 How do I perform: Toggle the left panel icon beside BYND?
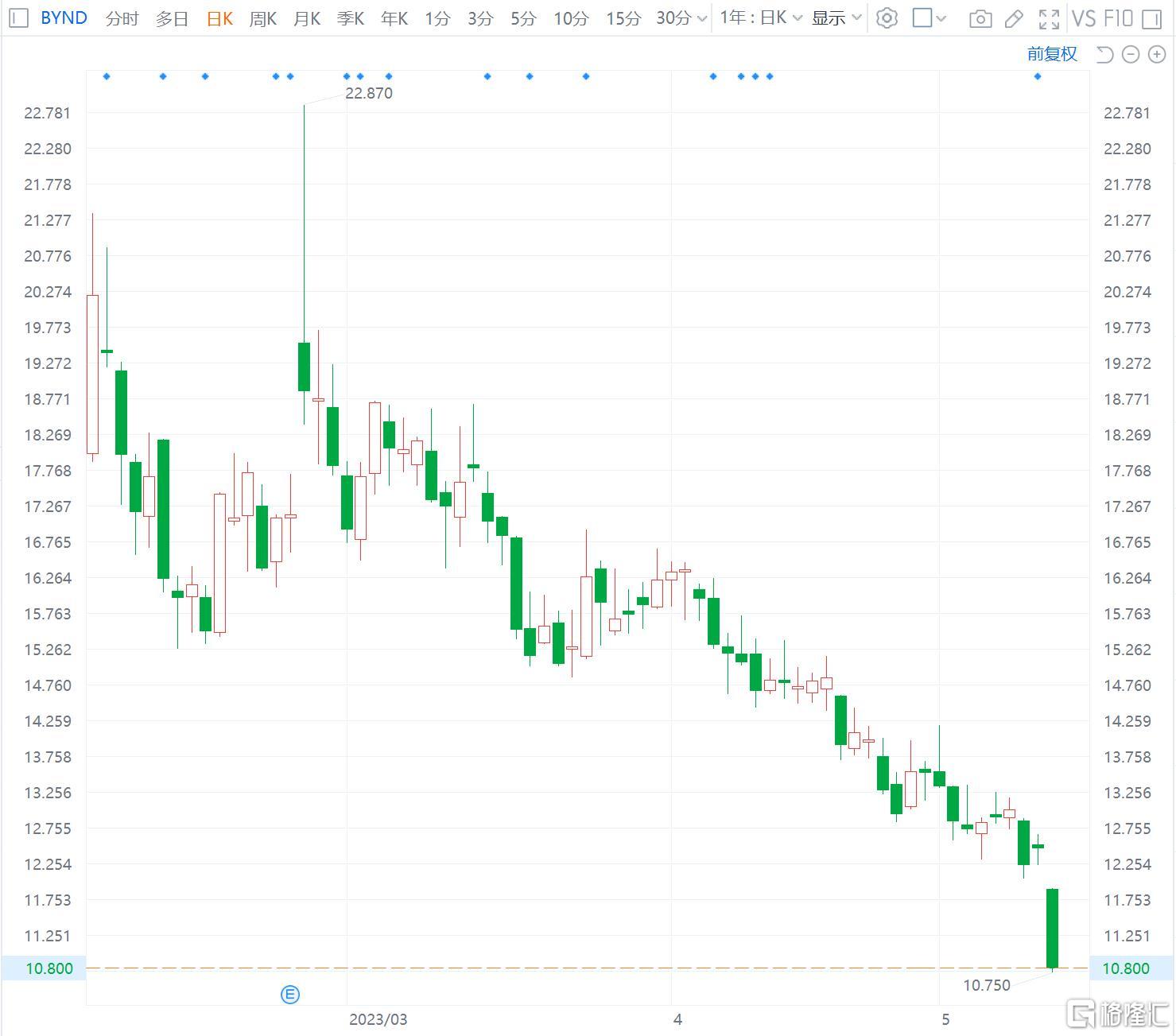point(19,17)
